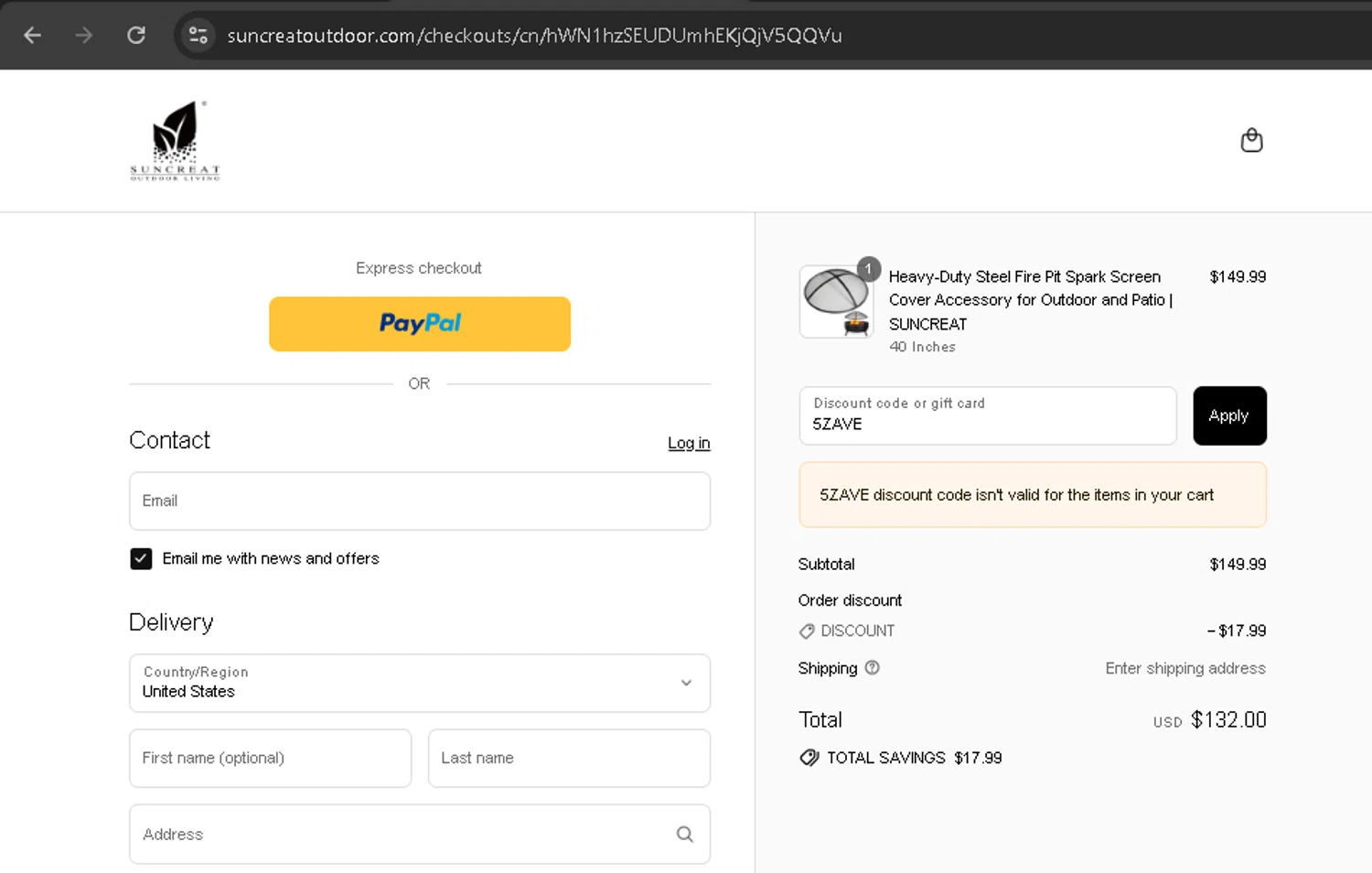
Task: Click the product title Heavy-Duty Steel Fire Pit
Action: tap(1031, 300)
